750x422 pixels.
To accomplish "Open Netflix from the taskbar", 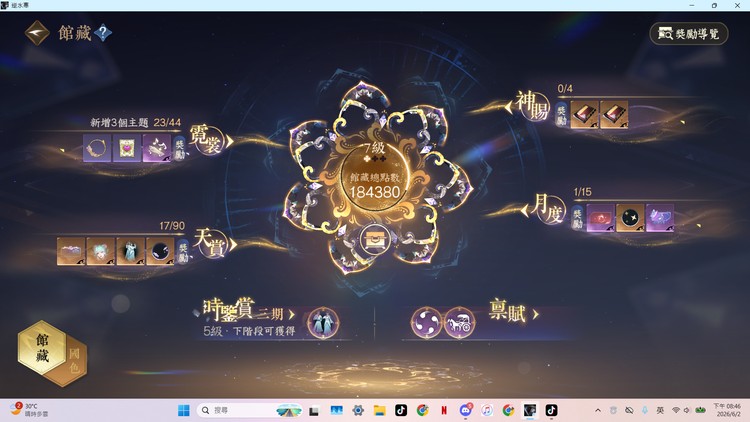I will [444, 410].
